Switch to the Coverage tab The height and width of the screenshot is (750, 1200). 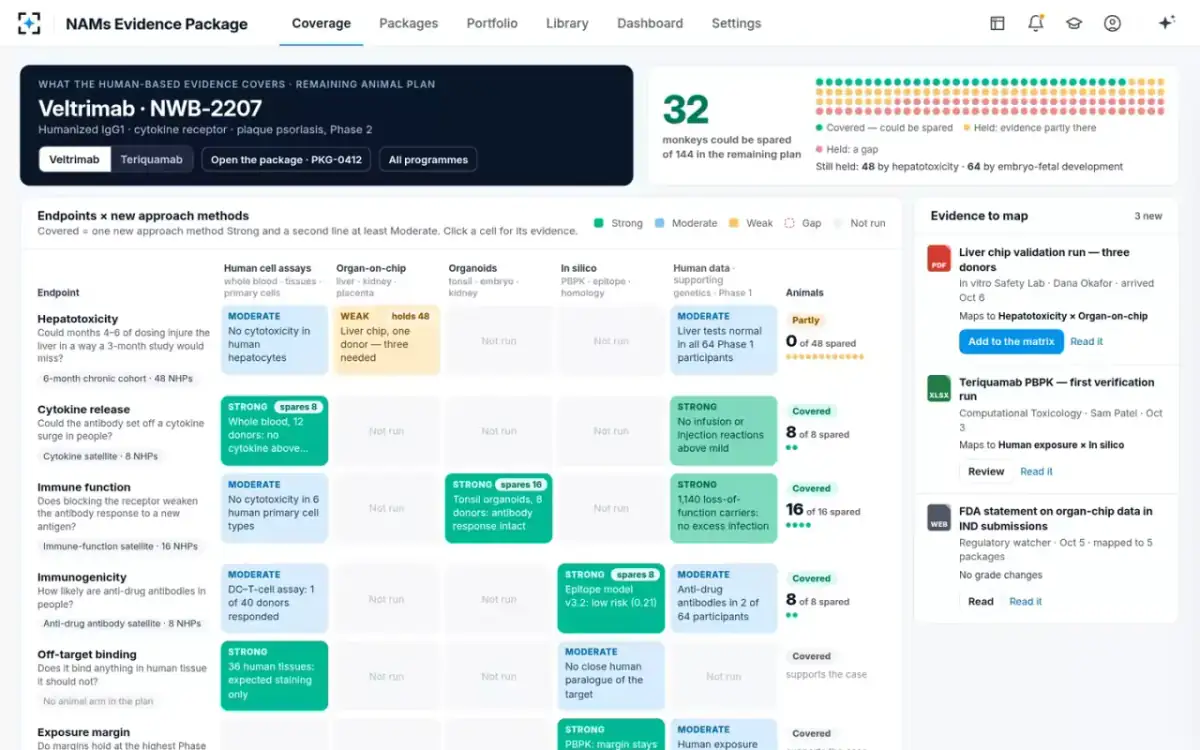pos(321,23)
